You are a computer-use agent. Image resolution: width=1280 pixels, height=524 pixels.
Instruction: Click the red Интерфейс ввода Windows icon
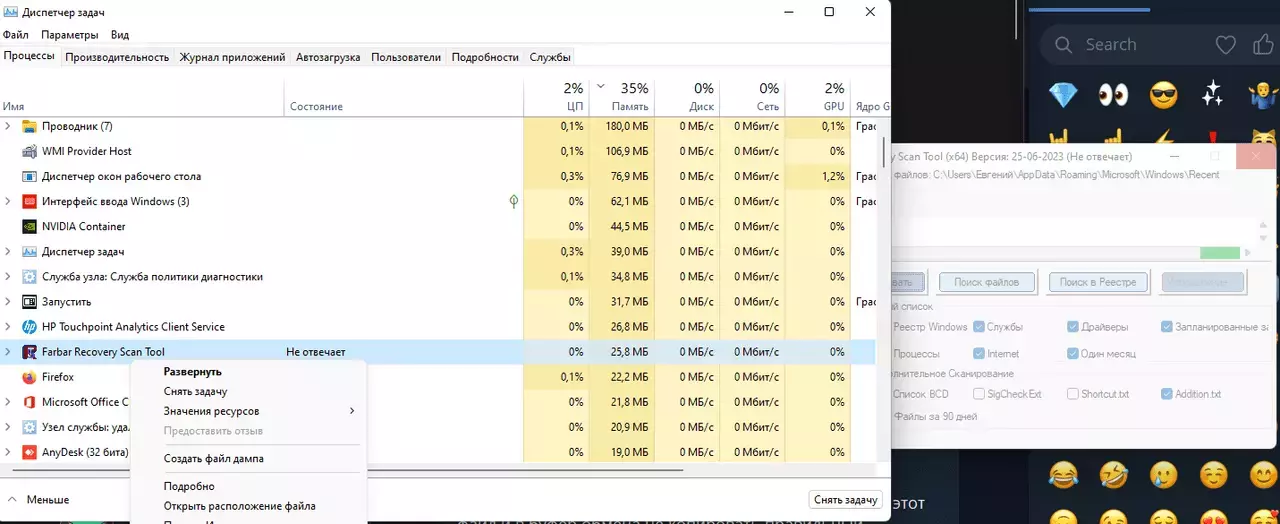pos(29,201)
